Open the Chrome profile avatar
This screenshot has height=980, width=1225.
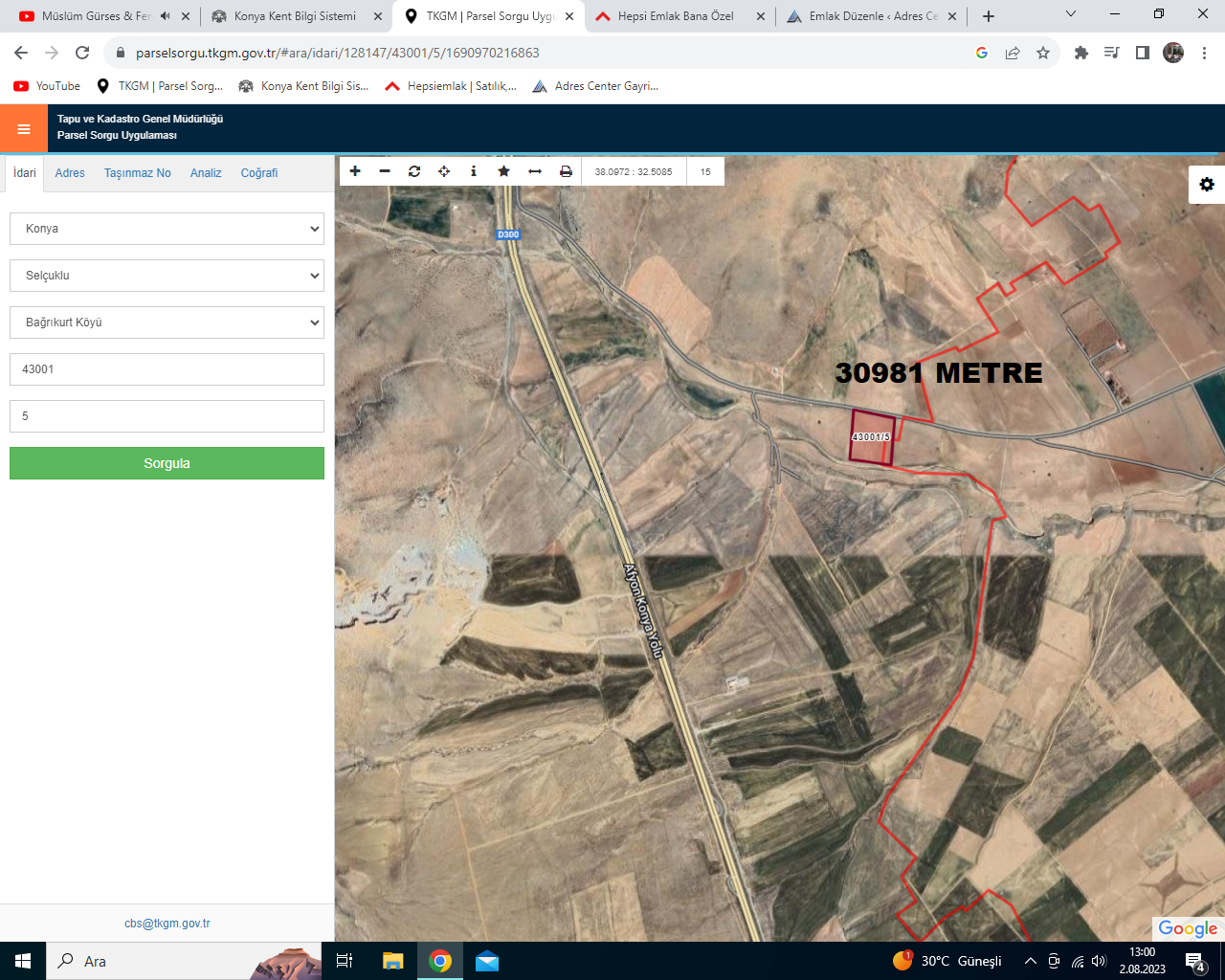click(x=1173, y=53)
